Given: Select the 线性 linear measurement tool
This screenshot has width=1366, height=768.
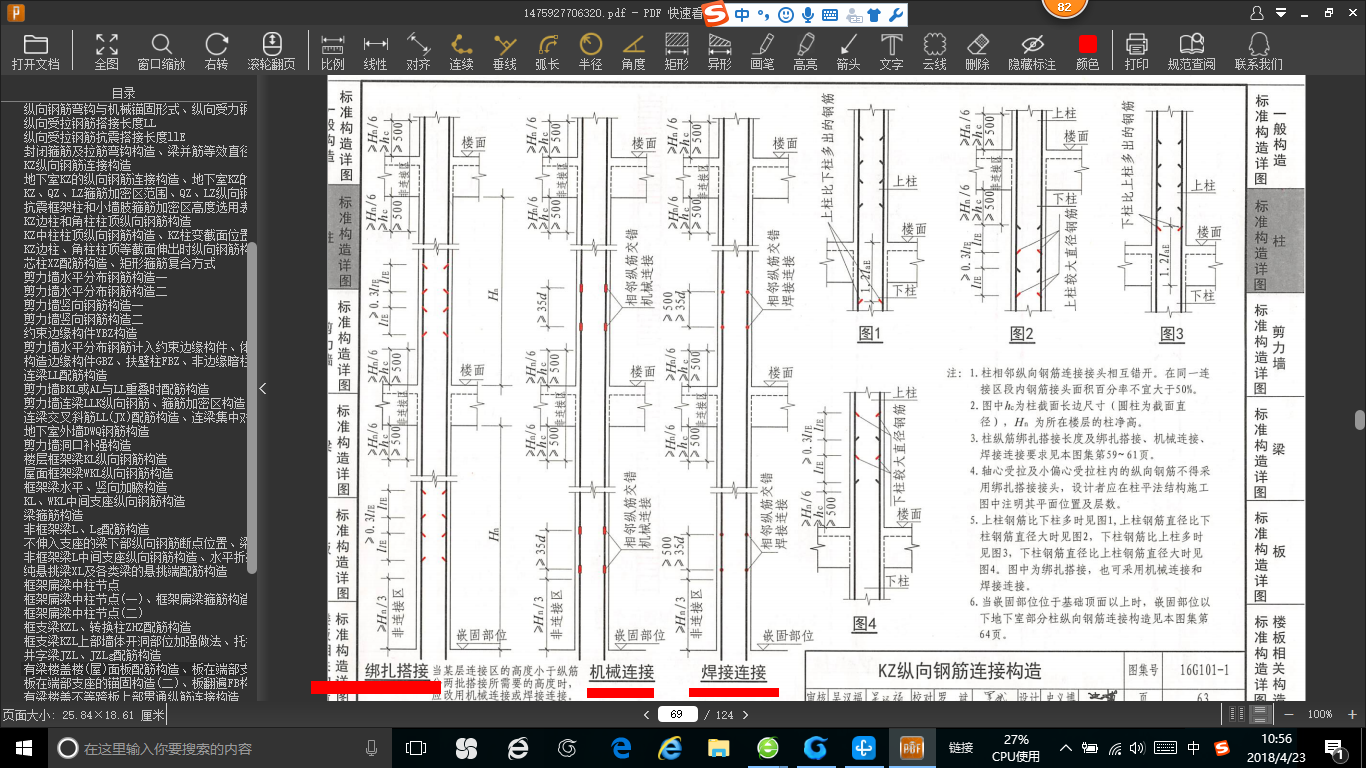Looking at the screenshot, I should (375, 51).
